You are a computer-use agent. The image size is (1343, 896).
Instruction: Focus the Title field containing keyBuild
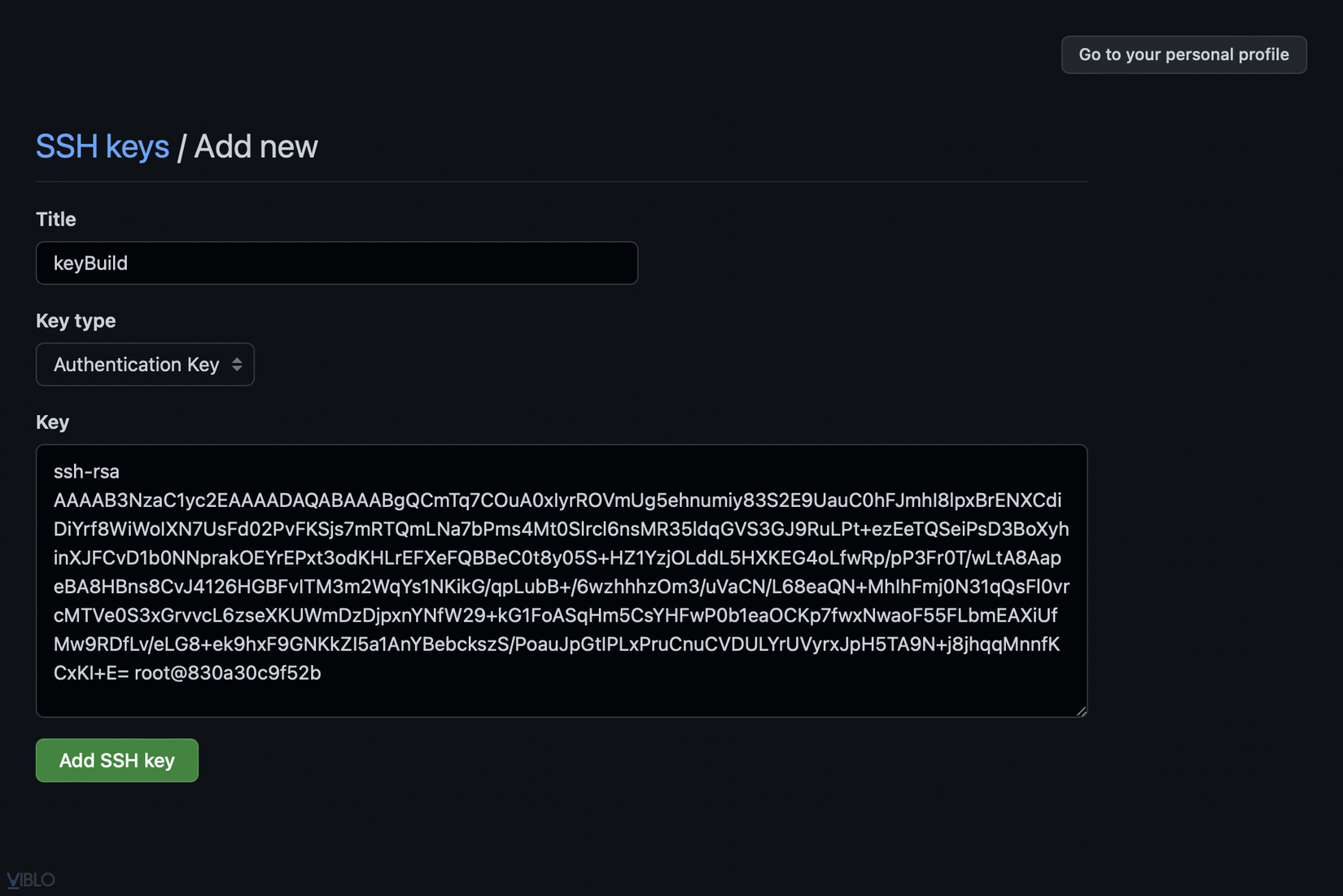tap(336, 263)
